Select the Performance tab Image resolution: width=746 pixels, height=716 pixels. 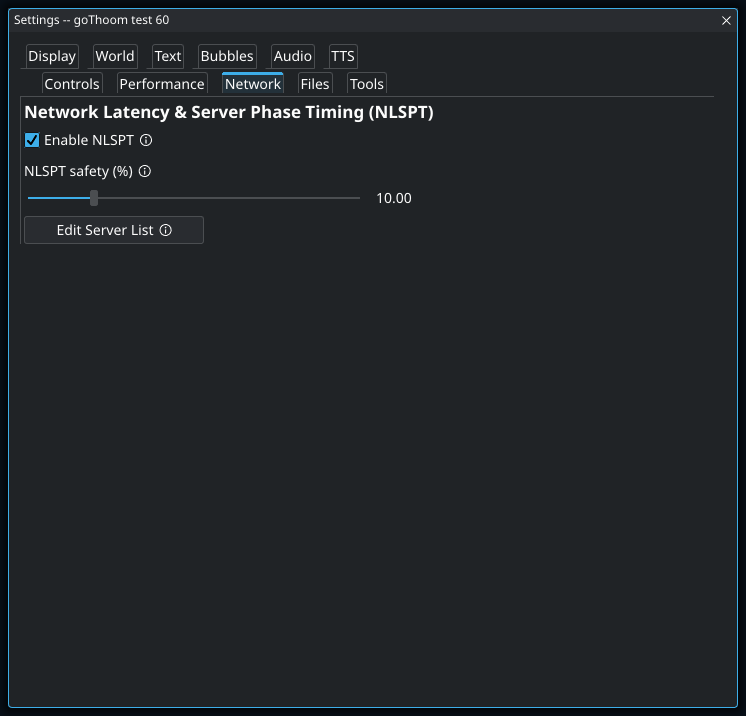162,84
